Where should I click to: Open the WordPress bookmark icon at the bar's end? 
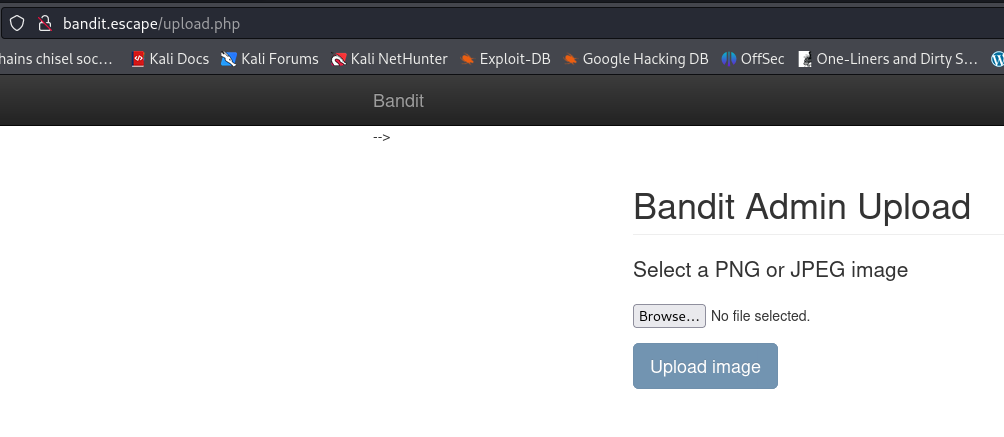click(x=998, y=59)
